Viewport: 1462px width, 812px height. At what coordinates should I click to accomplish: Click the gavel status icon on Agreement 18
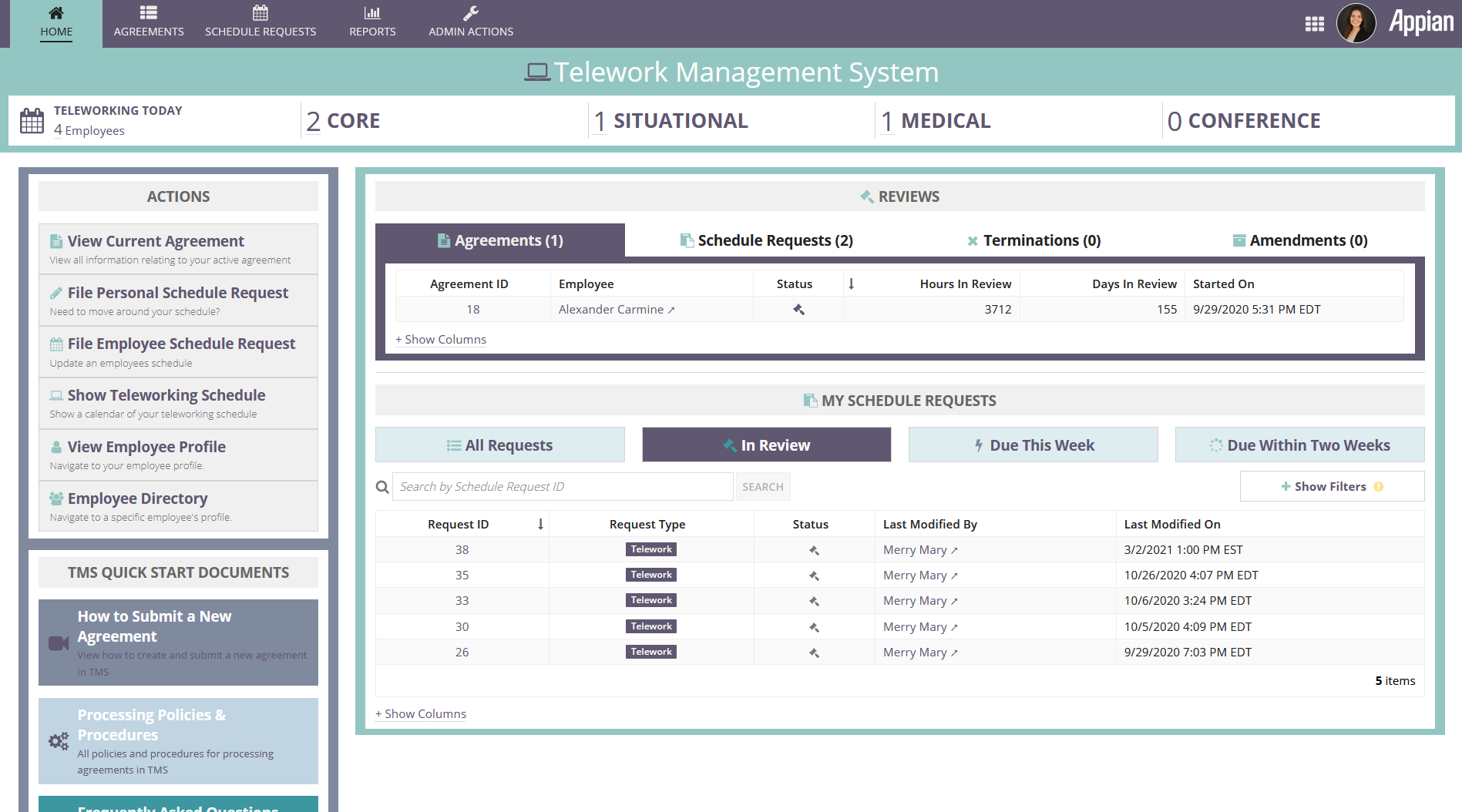(798, 309)
